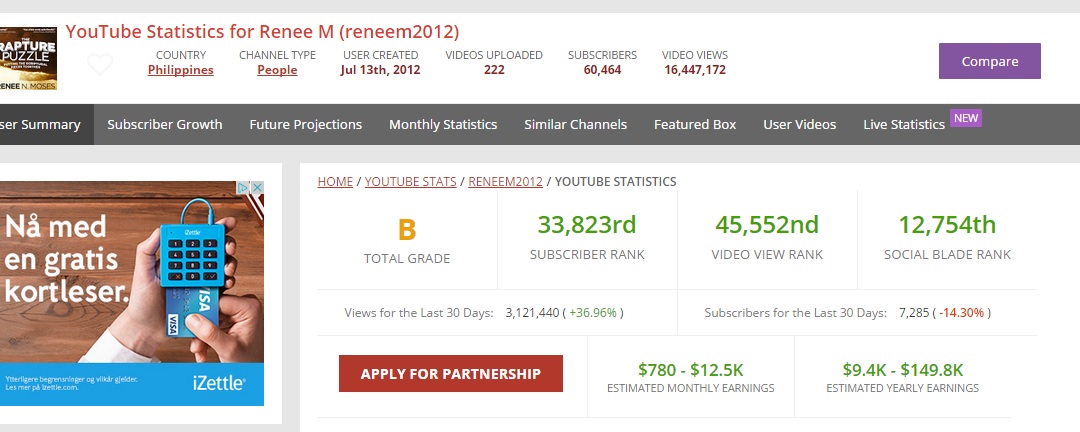The image size is (1080, 432).
Task: Click YOUTUBE STATS breadcrumb link
Action: (x=411, y=181)
